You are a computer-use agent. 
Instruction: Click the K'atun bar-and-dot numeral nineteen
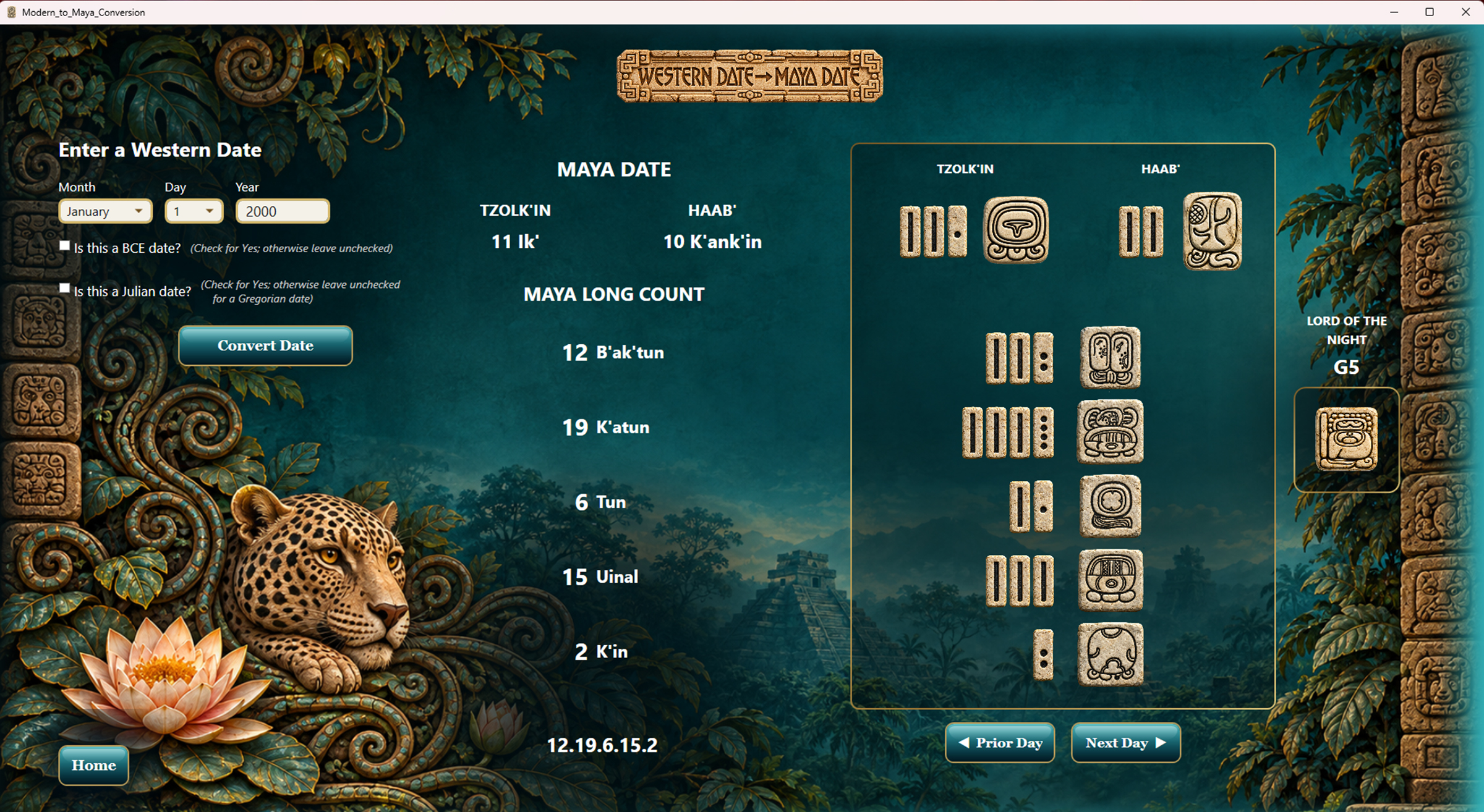click(x=1009, y=432)
